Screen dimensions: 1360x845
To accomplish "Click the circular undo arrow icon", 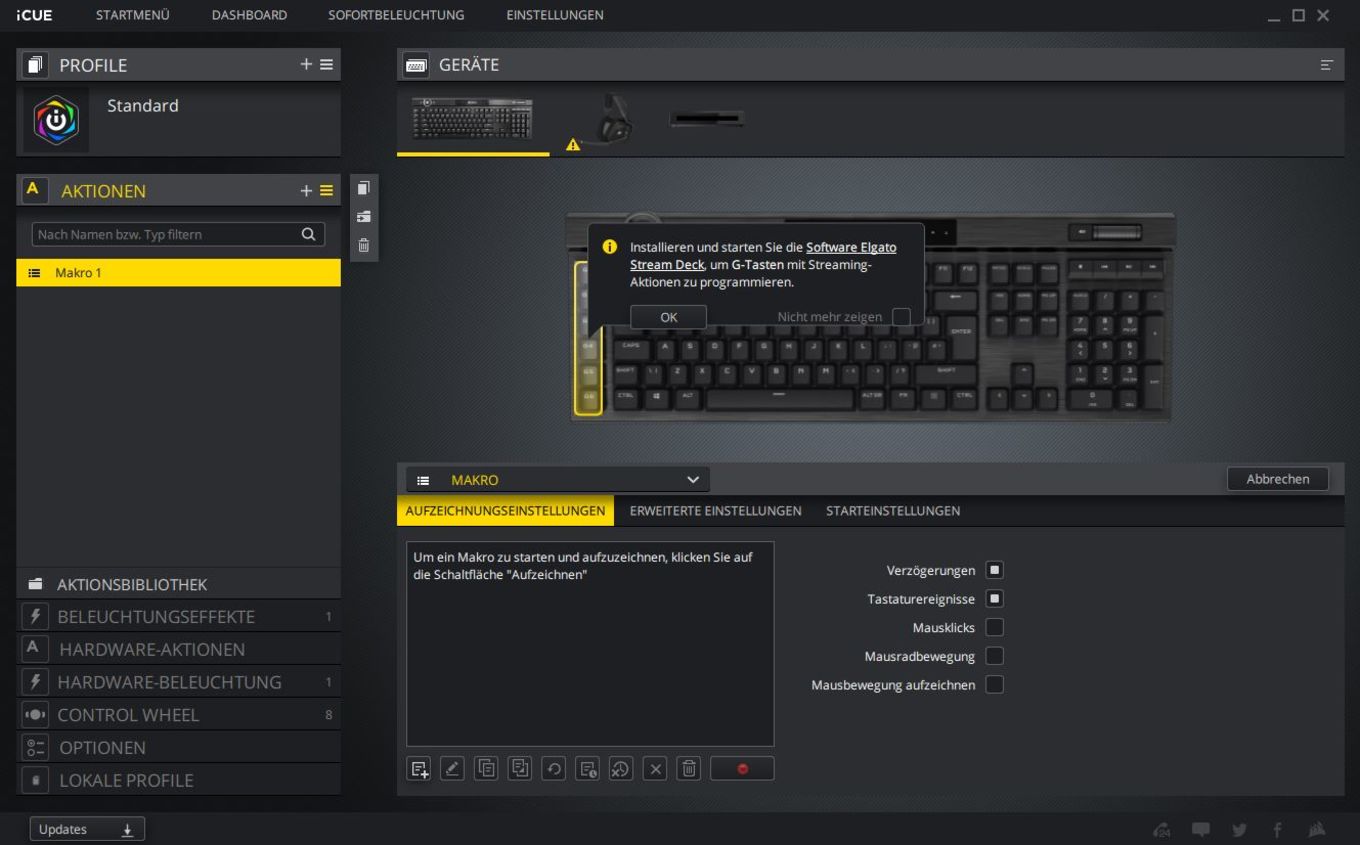I will 554,769.
